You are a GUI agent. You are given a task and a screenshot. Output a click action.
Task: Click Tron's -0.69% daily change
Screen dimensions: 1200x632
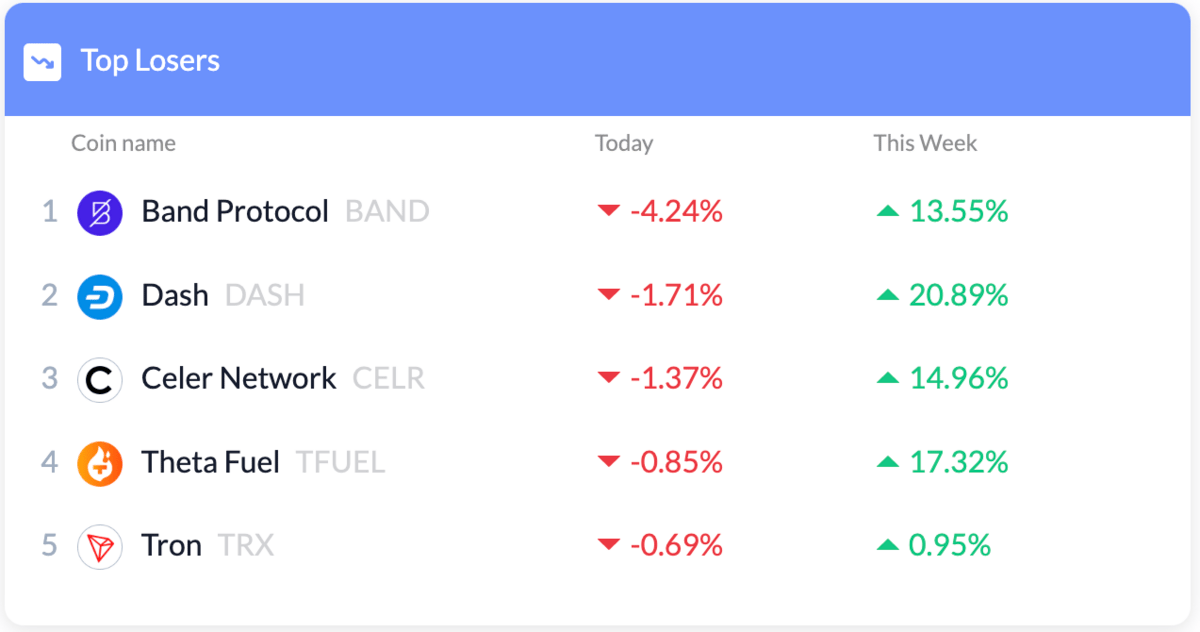[x=676, y=546]
